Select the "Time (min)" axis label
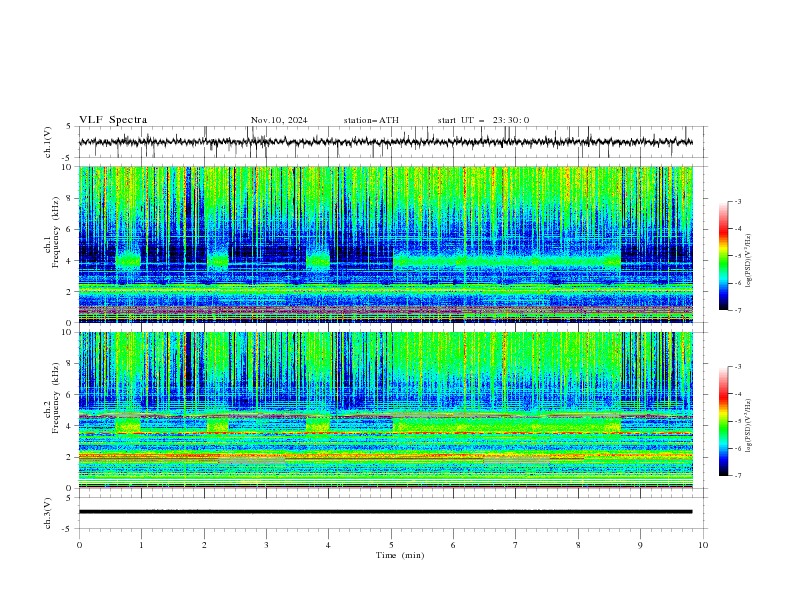This screenshot has width=792, height=612. click(400, 555)
